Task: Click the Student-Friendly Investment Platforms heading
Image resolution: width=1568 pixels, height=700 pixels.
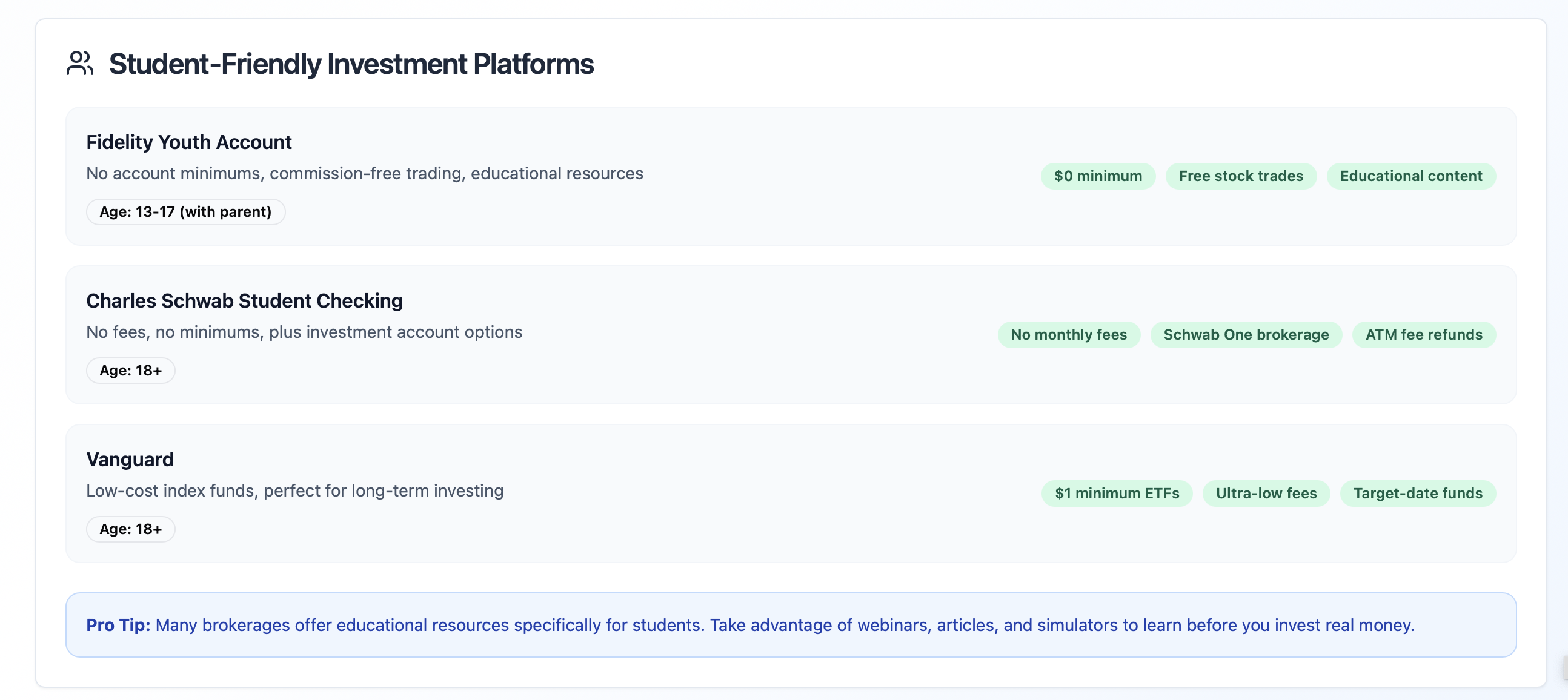Action: pos(351,64)
